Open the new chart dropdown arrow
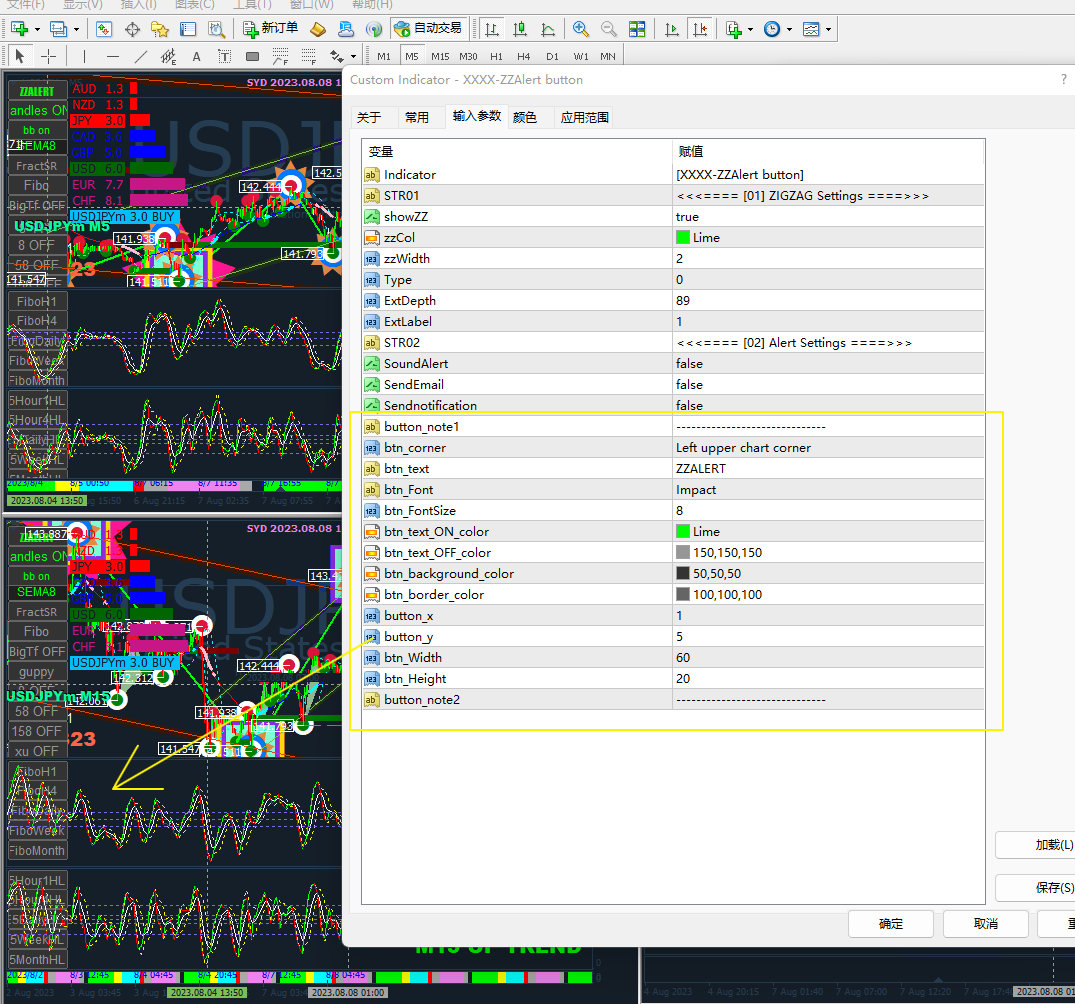 tap(37, 29)
